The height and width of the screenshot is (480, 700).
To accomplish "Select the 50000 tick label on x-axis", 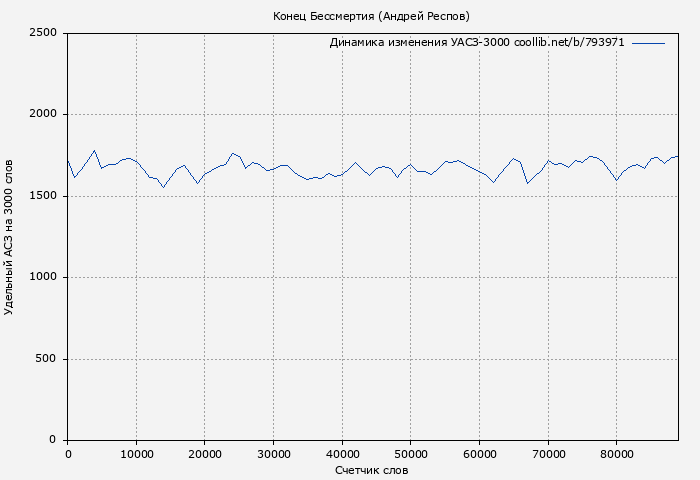I will tap(411, 454).
